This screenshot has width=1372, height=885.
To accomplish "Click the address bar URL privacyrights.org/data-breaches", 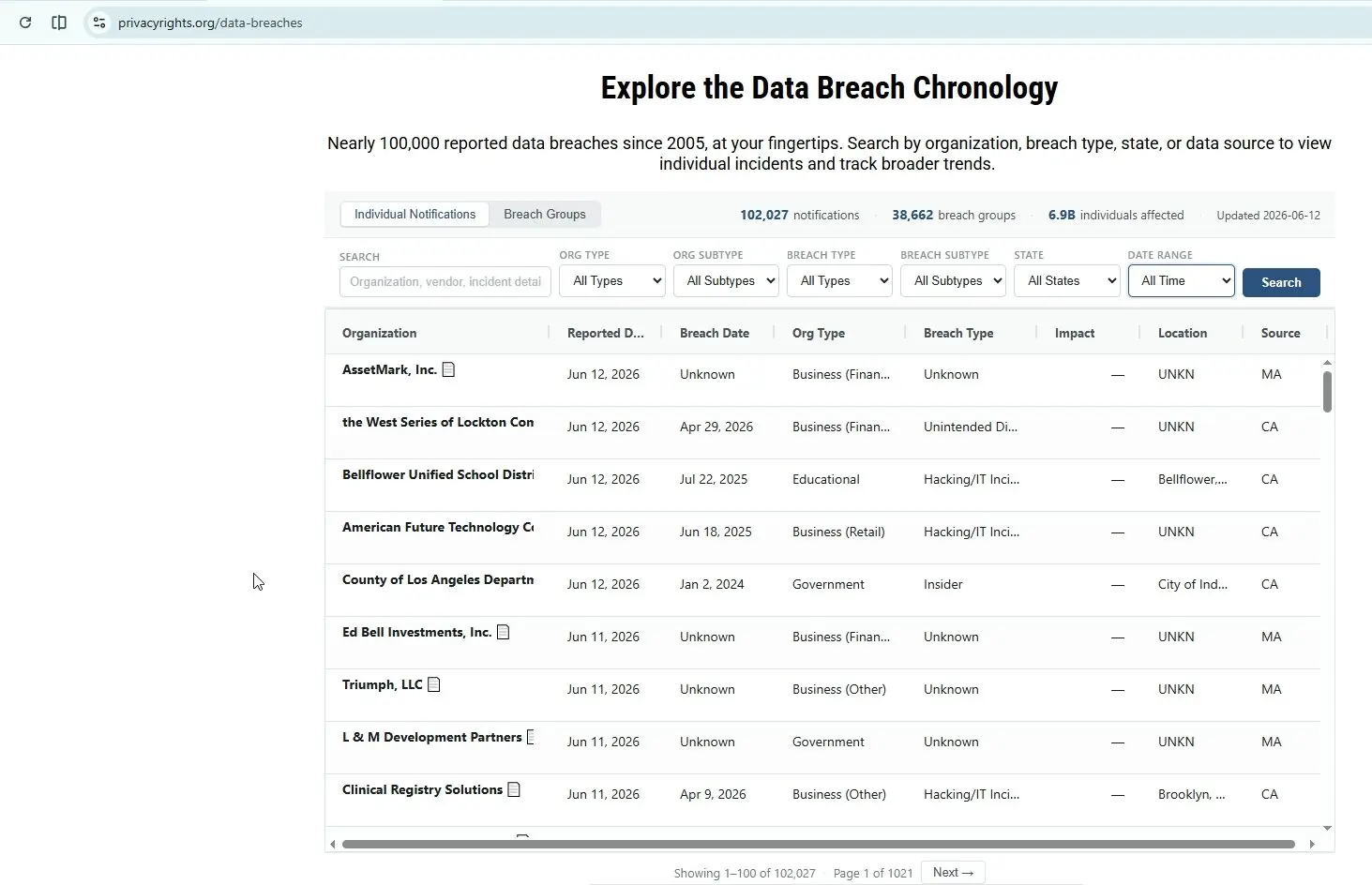I will tap(210, 22).
